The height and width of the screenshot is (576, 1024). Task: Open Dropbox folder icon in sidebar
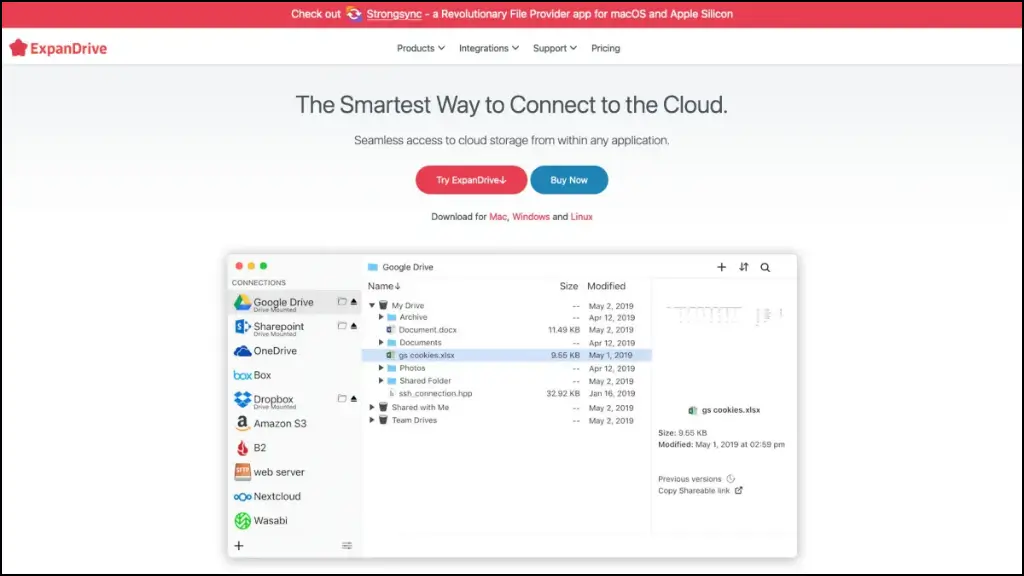342,398
